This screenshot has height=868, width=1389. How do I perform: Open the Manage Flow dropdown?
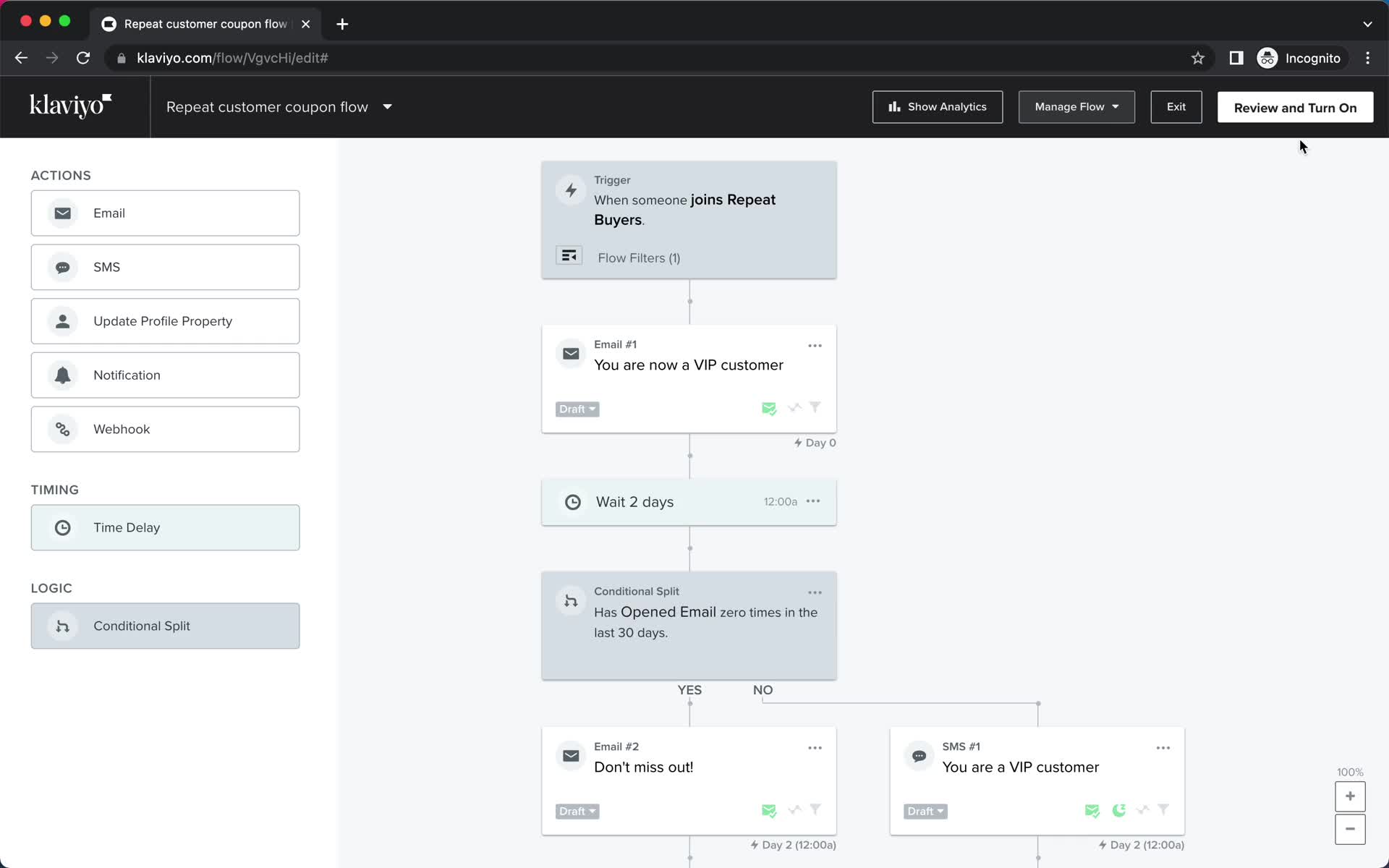click(1076, 107)
